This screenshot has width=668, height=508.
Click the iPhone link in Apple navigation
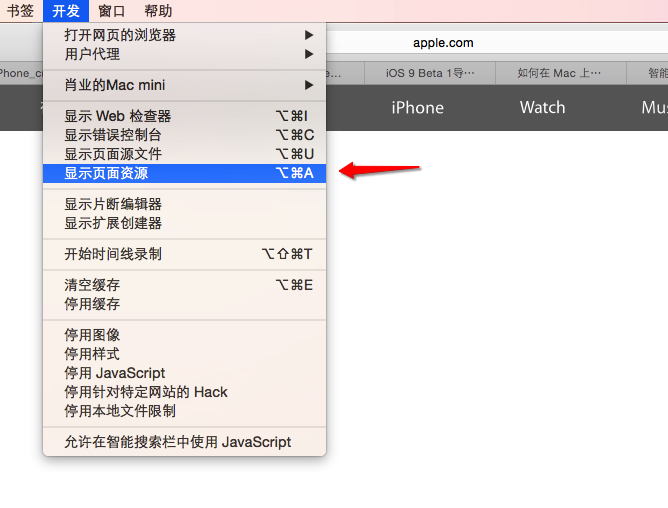(x=418, y=108)
